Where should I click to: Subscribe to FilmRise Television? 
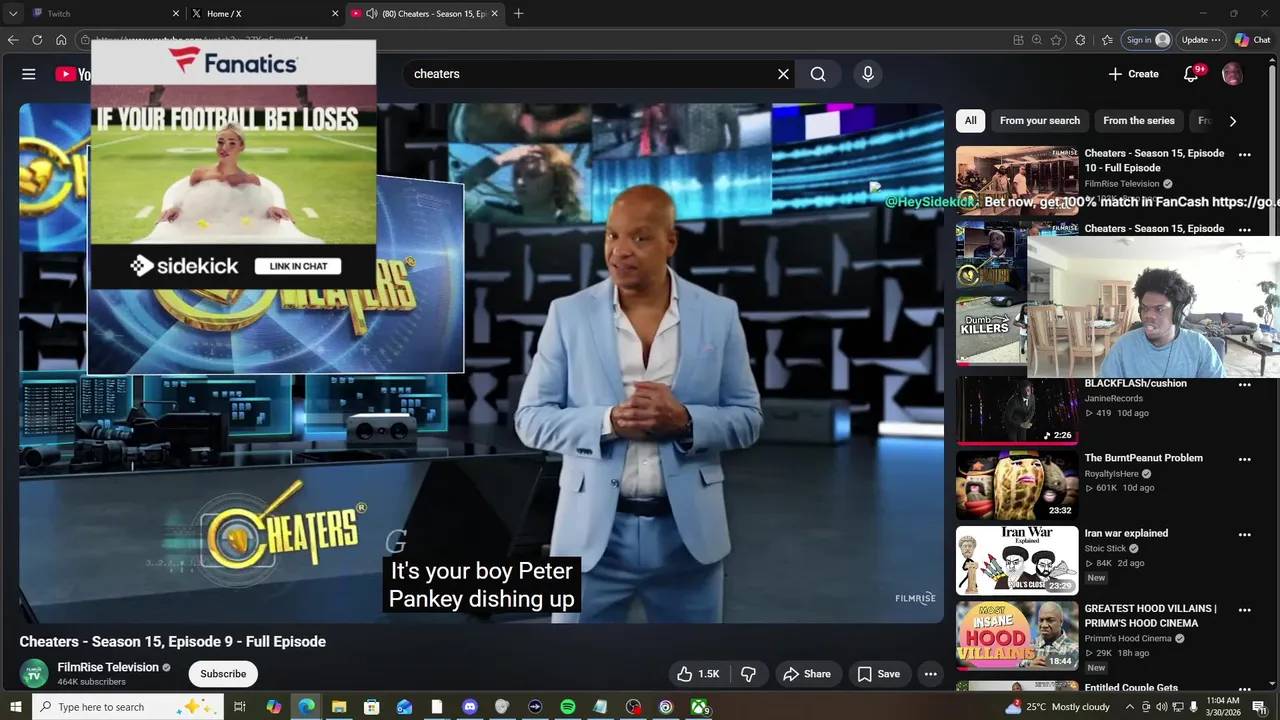(223, 674)
